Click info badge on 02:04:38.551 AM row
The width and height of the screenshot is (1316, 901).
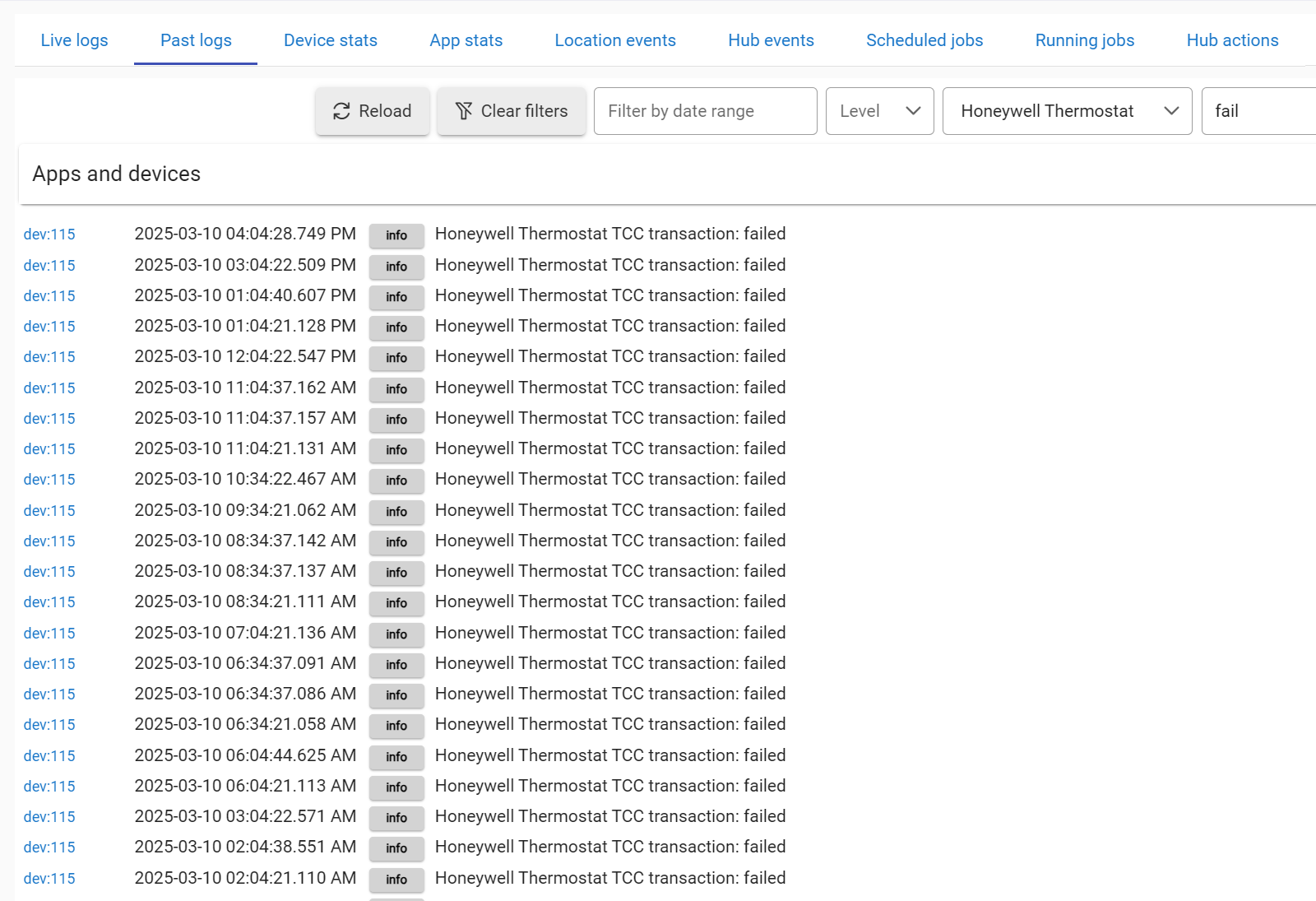(396, 848)
